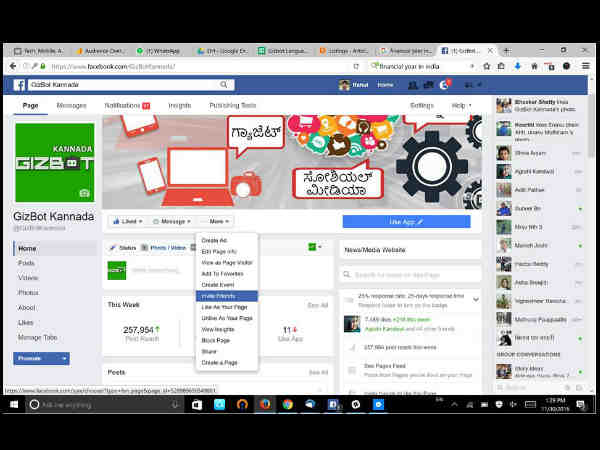Click the search magnifier in Facebook search box
The width and height of the screenshot is (600, 450).
[x=224, y=85]
